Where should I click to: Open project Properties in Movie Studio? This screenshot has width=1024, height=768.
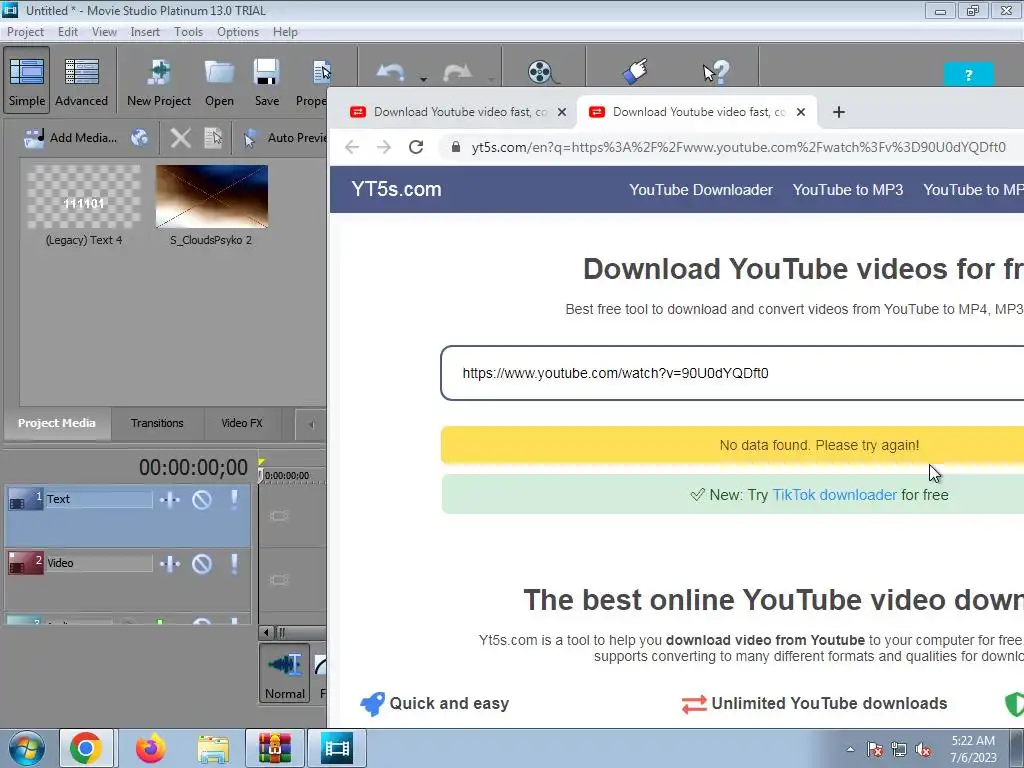(312, 82)
